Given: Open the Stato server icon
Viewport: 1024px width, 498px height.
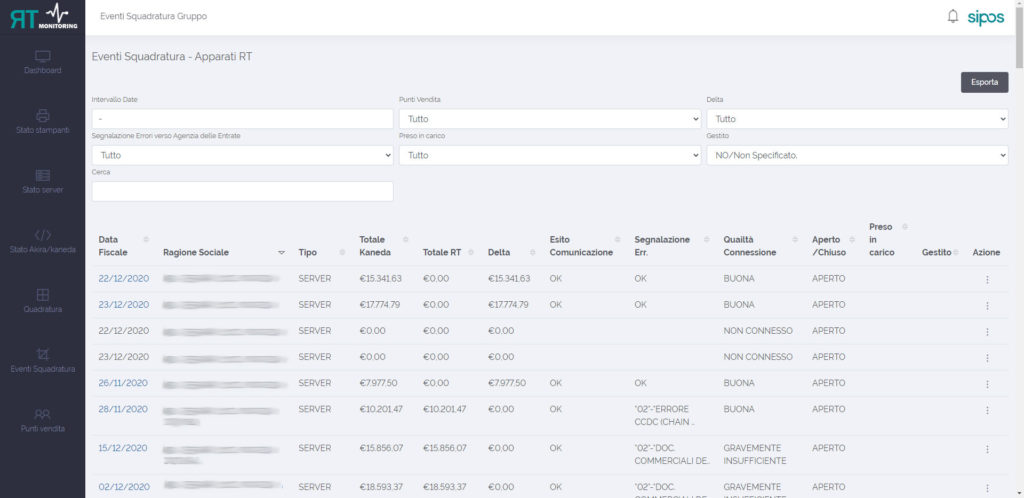Looking at the screenshot, I should 43,175.
